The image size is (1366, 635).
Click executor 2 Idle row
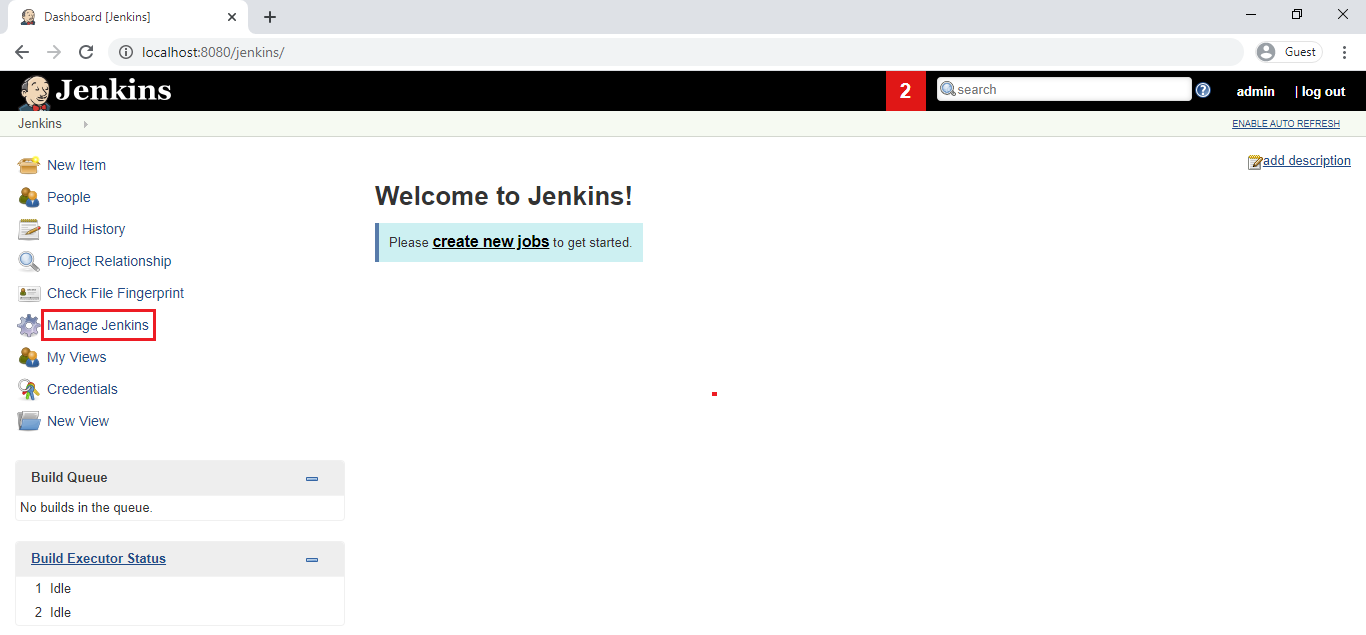(180, 612)
